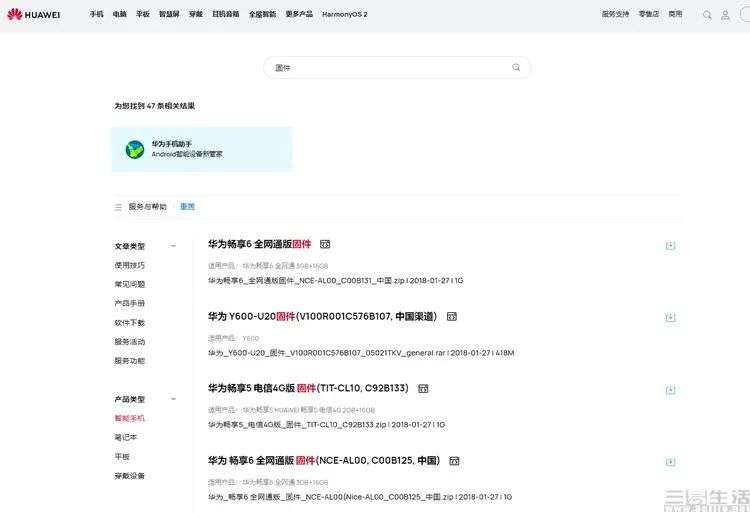Open code icon beside 畅享5 电信4G版 title
This screenshot has height=513, width=750.
pyautogui.click(x=423, y=388)
